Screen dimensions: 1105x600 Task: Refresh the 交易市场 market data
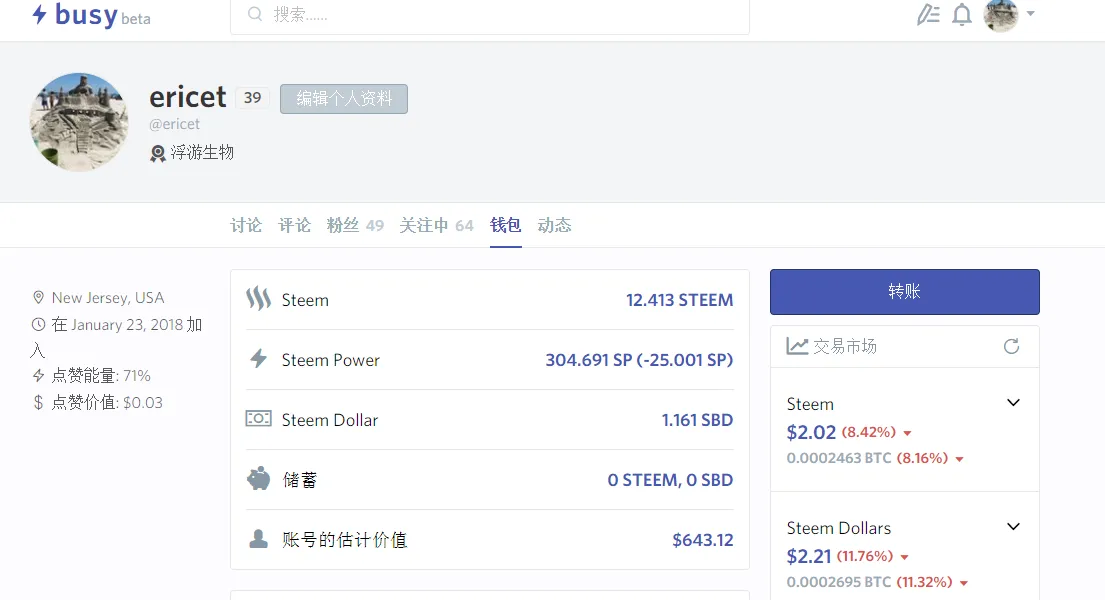tap(1011, 346)
